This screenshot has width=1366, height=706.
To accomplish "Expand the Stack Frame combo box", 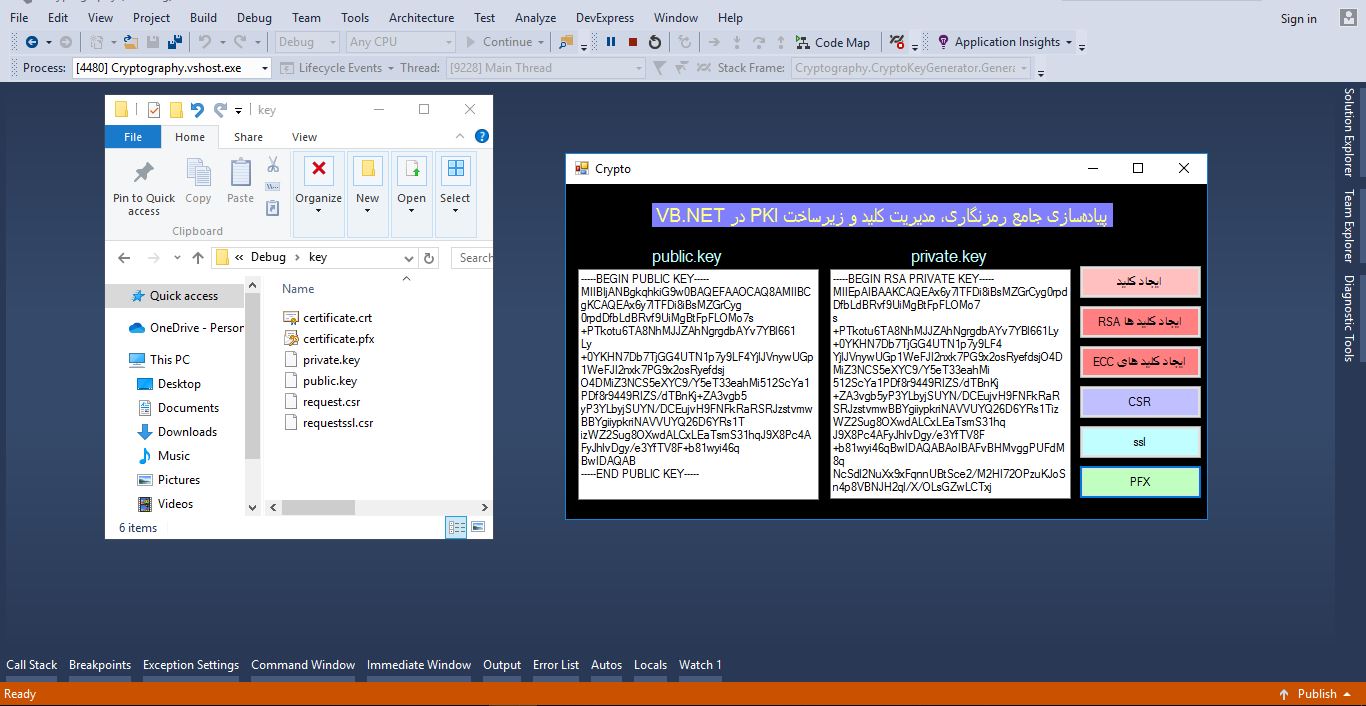I will click(1023, 68).
